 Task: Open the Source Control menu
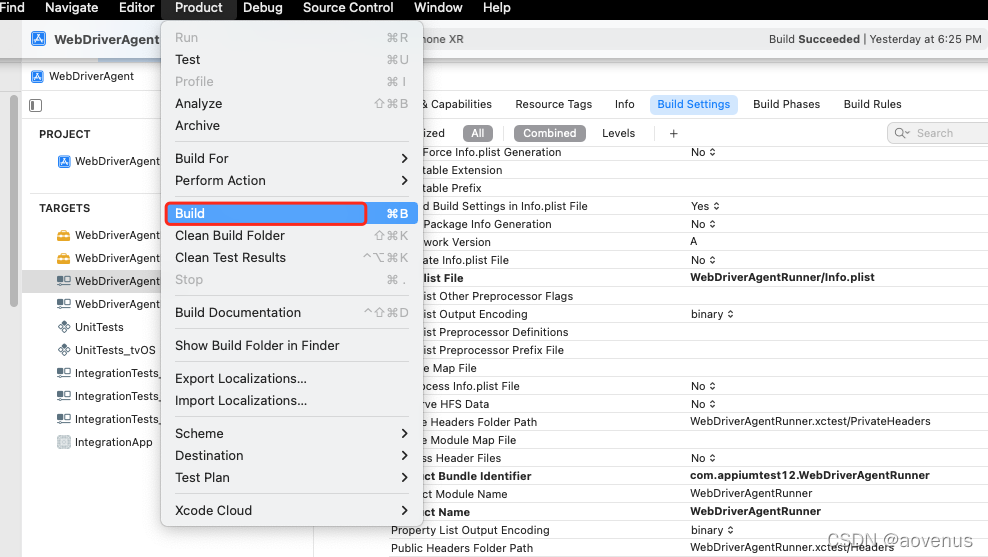(x=348, y=8)
